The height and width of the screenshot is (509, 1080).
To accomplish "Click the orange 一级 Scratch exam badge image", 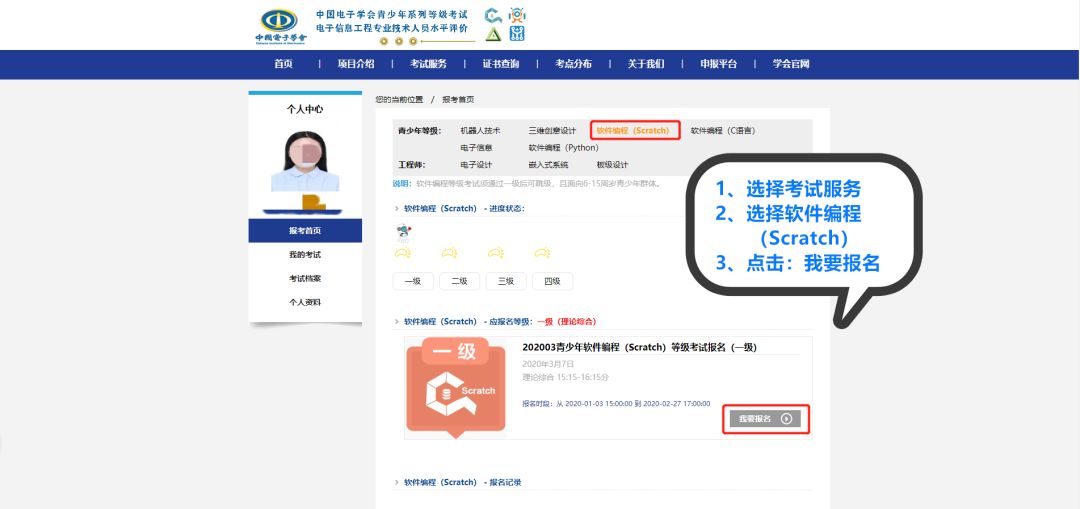I will pyautogui.click(x=455, y=388).
